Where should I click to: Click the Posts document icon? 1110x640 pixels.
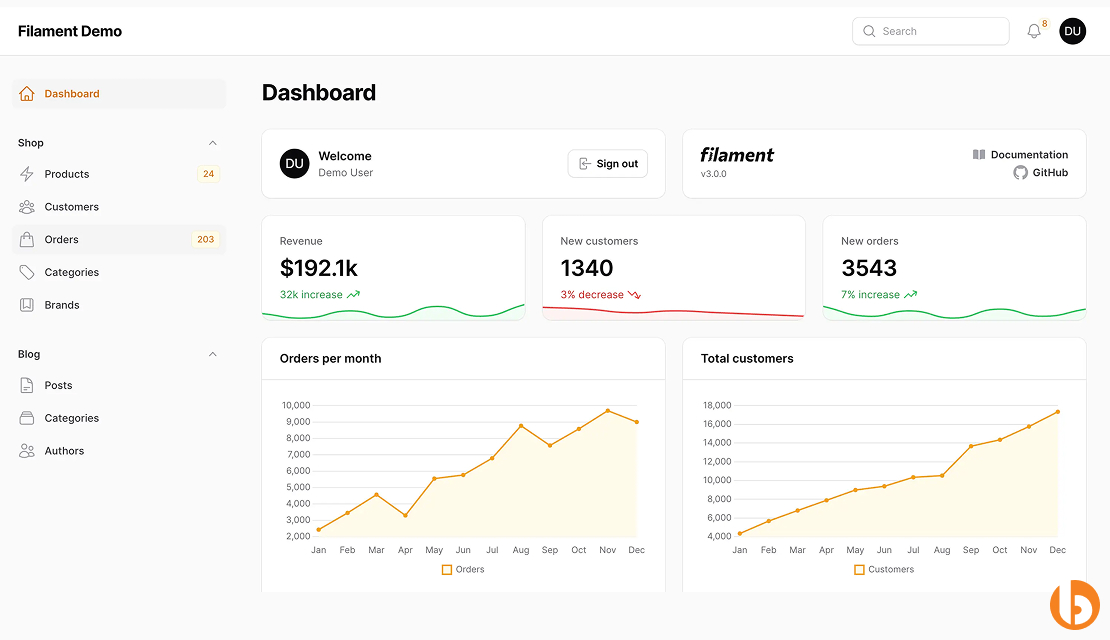click(x=27, y=385)
